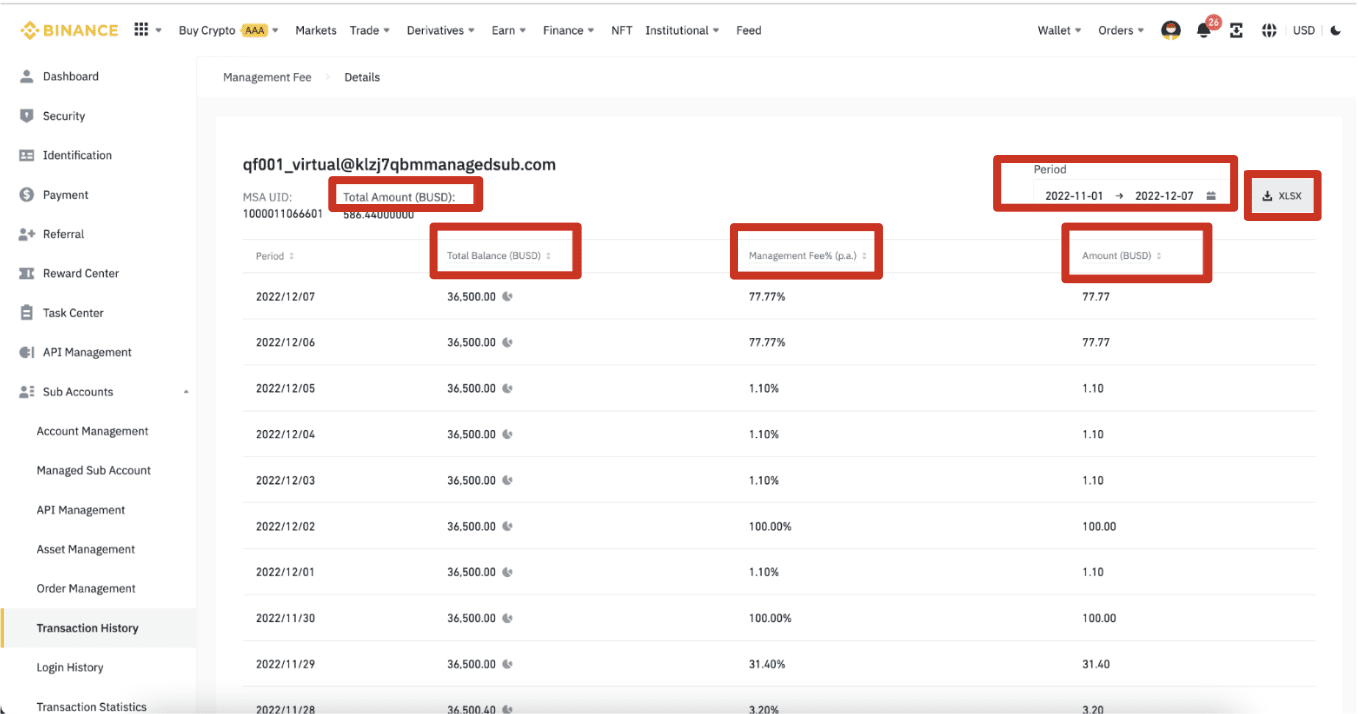View balance pie icon for 2022/12/04

point(508,434)
